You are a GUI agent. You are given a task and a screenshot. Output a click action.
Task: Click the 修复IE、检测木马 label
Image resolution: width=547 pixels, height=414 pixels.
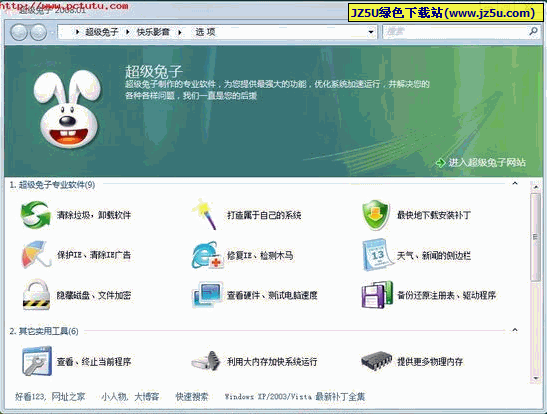260,255
